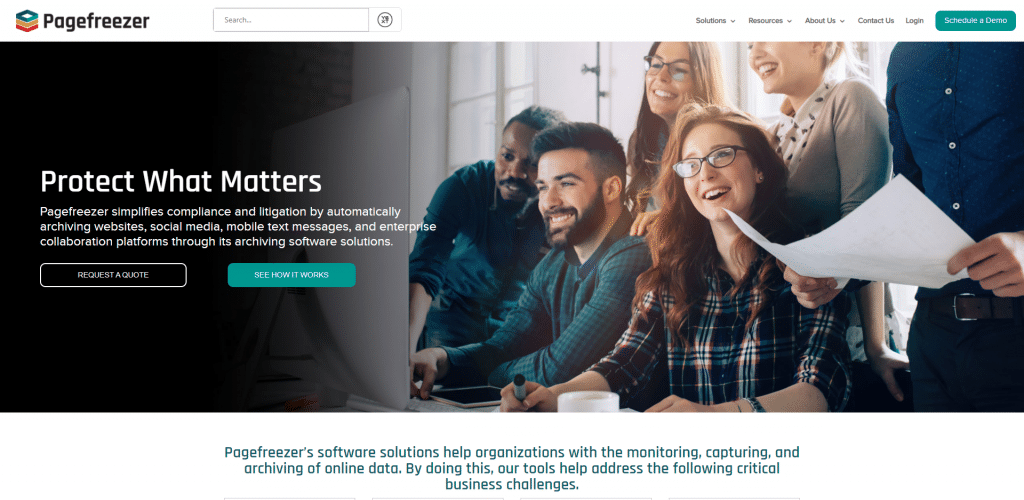Click the hero description paragraph text

[238, 227]
